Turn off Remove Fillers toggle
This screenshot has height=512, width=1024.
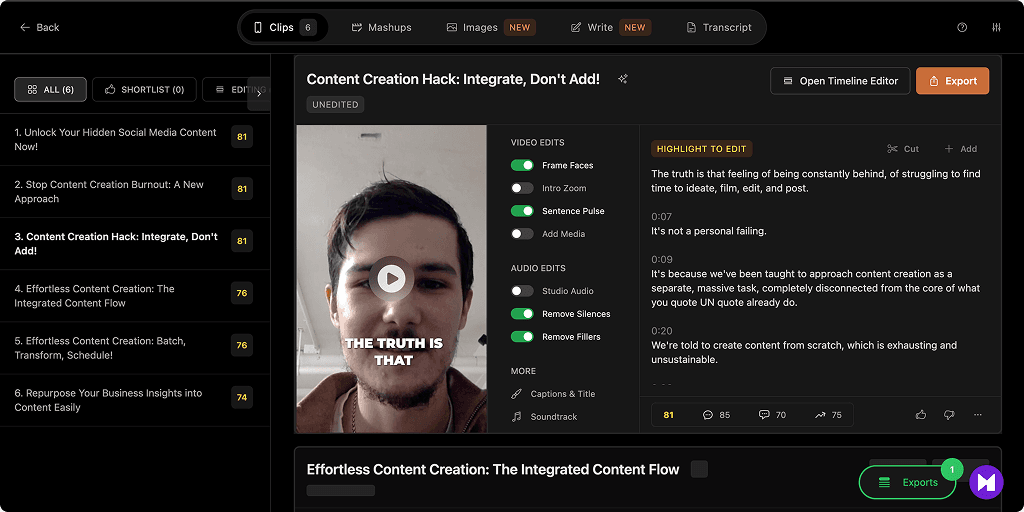click(522, 337)
